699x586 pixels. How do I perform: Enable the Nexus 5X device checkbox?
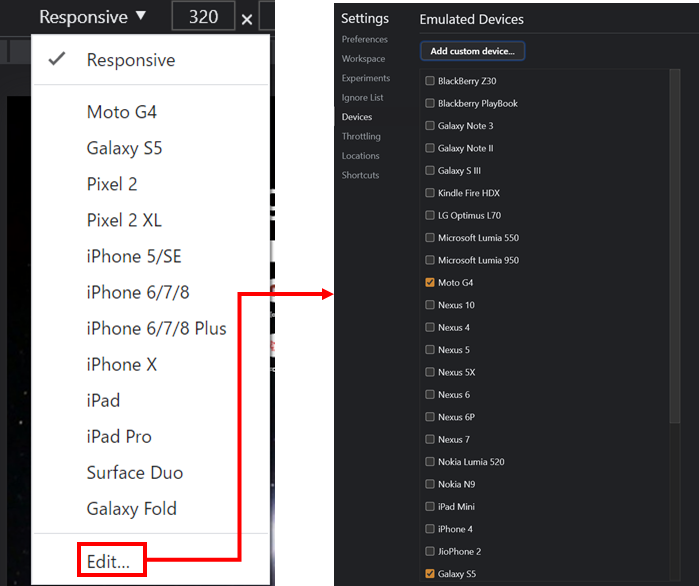pyautogui.click(x=430, y=372)
